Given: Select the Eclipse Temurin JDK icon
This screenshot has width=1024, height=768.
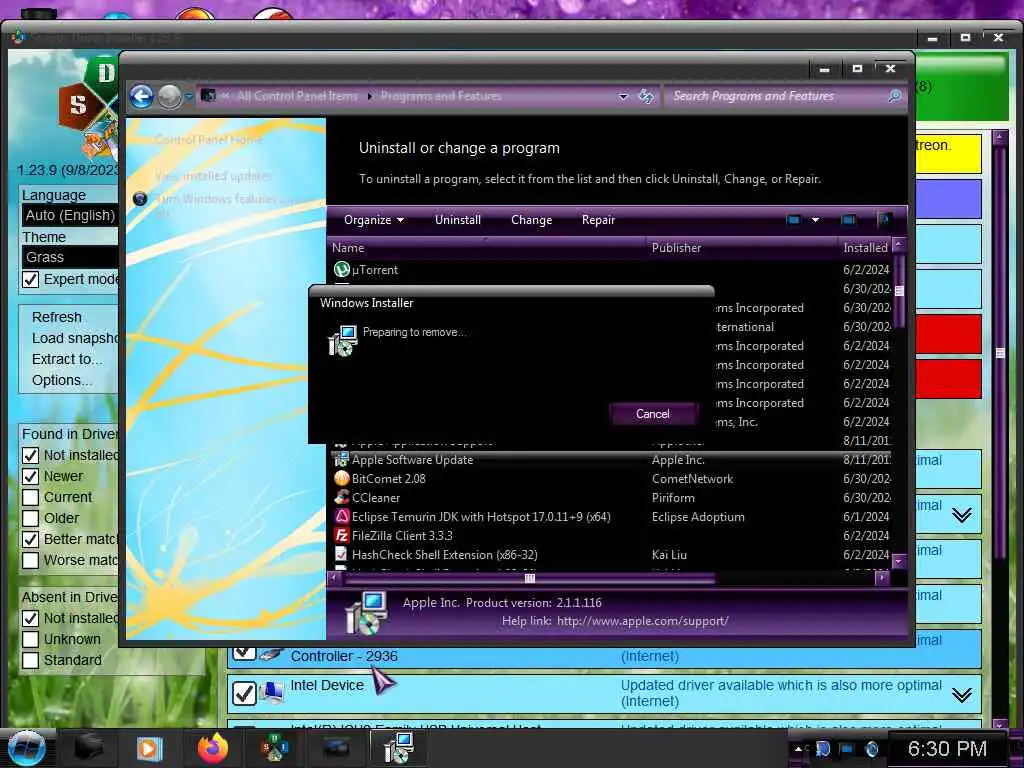Looking at the screenshot, I should pyautogui.click(x=342, y=516).
